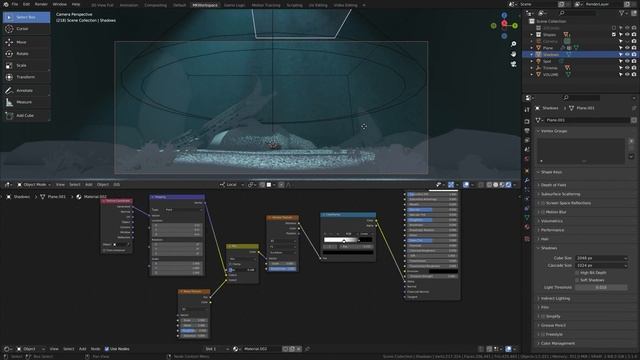Adjust the Light Threshold slider
The width and height of the screenshot is (640, 360).
[x=601, y=287]
